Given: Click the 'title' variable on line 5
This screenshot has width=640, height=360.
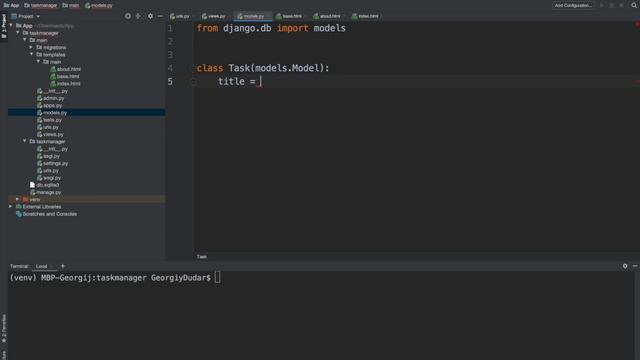Looking at the screenshot, I should (231, 81).
